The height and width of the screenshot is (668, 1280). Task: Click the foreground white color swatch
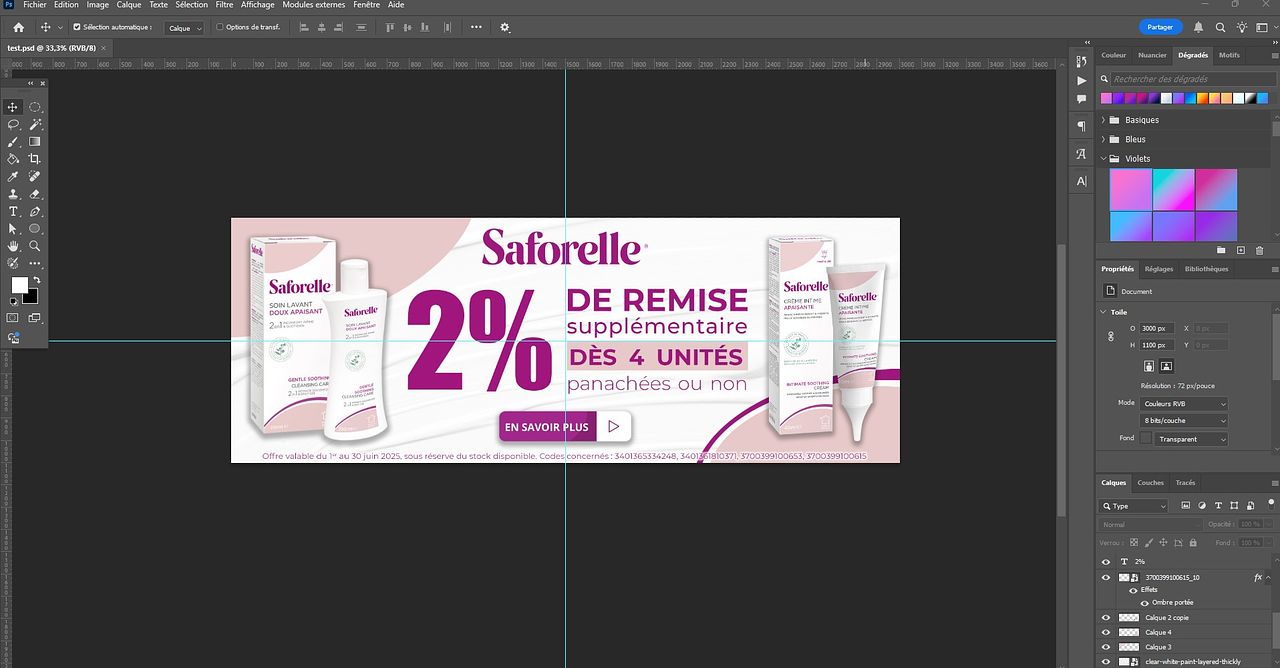(18, 284)
